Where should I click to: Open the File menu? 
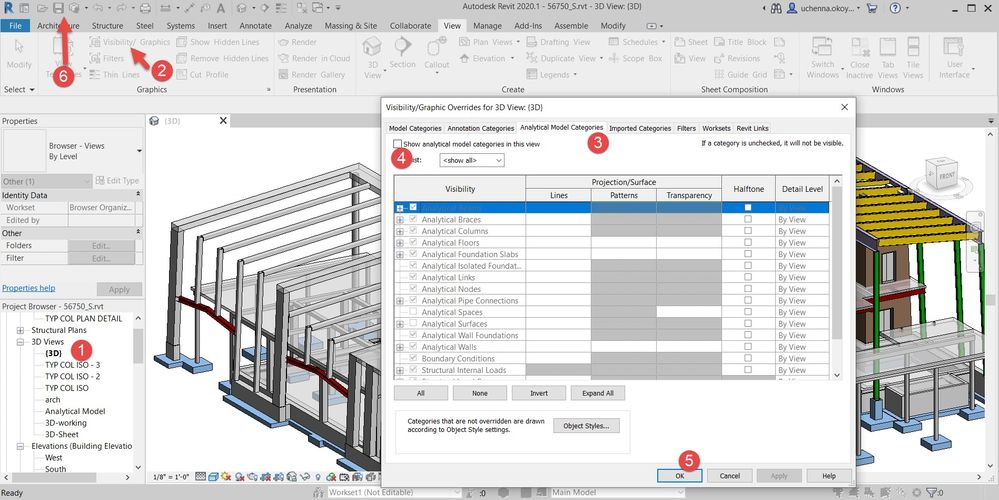pos(15,25)
